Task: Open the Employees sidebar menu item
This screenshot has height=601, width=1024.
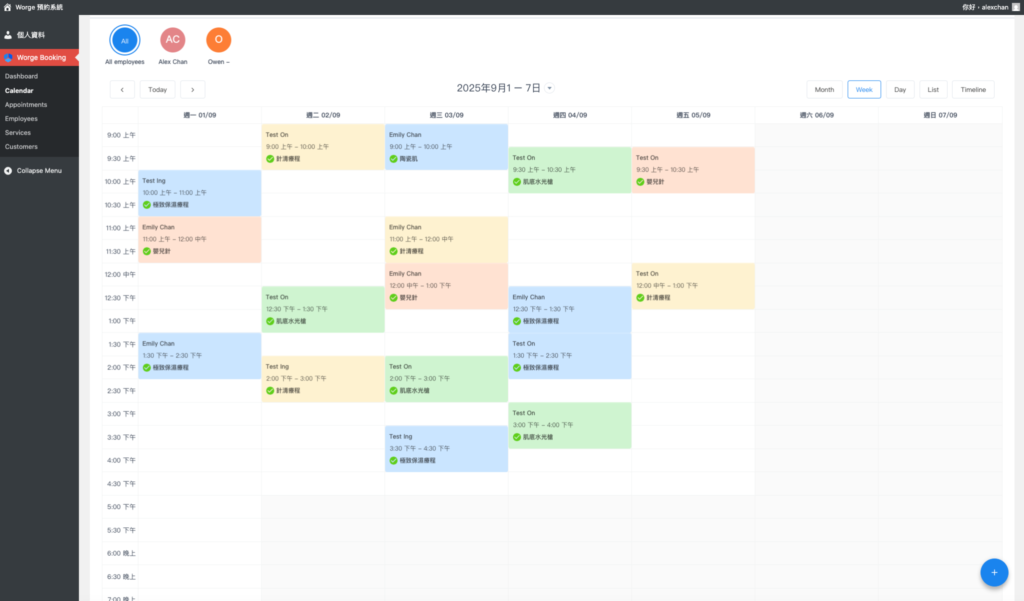Action: point(23,118)
